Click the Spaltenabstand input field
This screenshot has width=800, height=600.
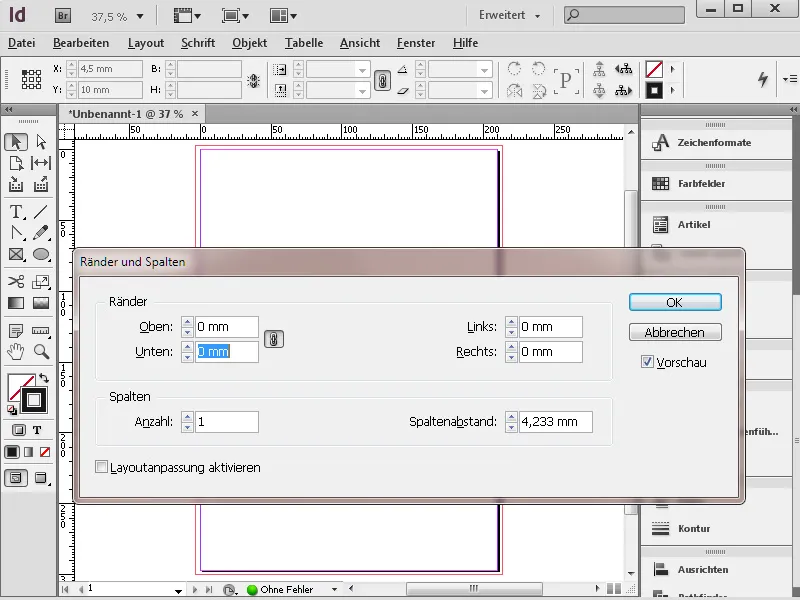coord(556,422)
